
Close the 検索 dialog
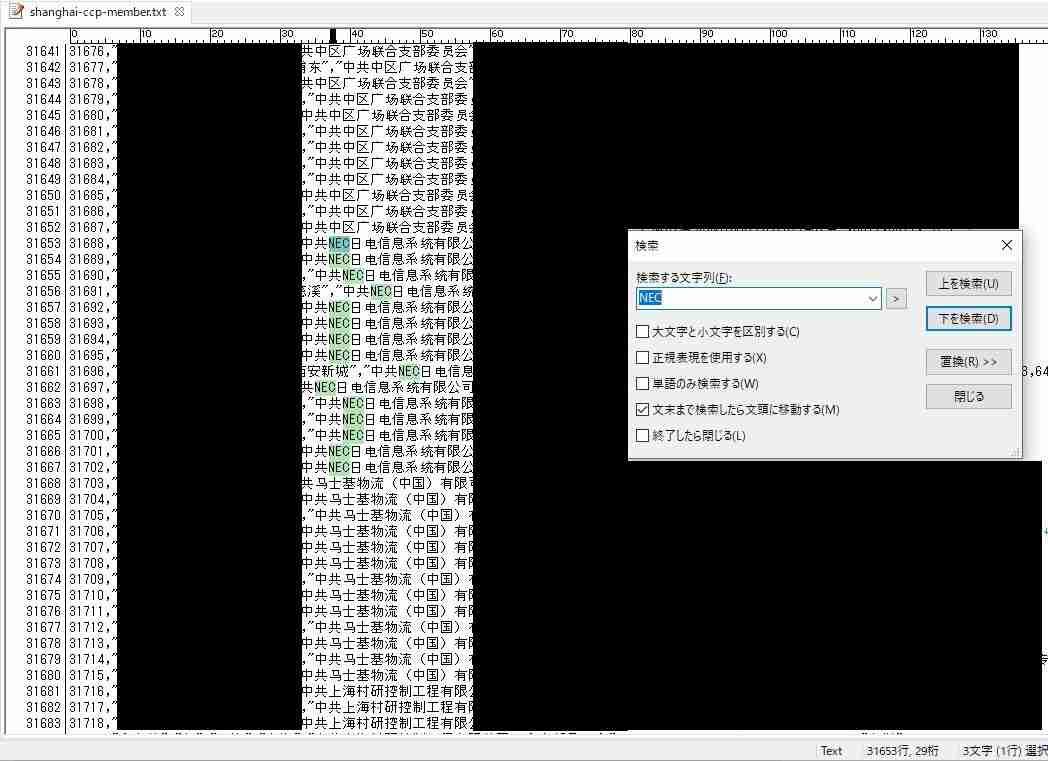click(x=1007, y=245)
